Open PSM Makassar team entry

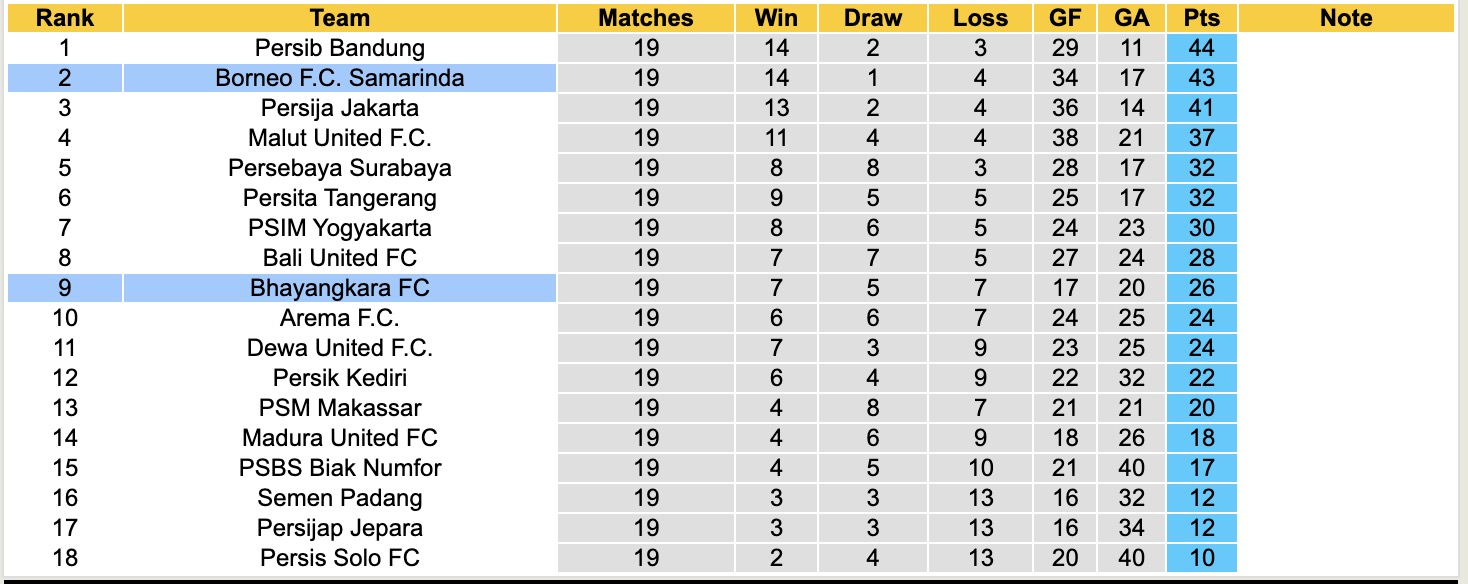click(340, 408)
